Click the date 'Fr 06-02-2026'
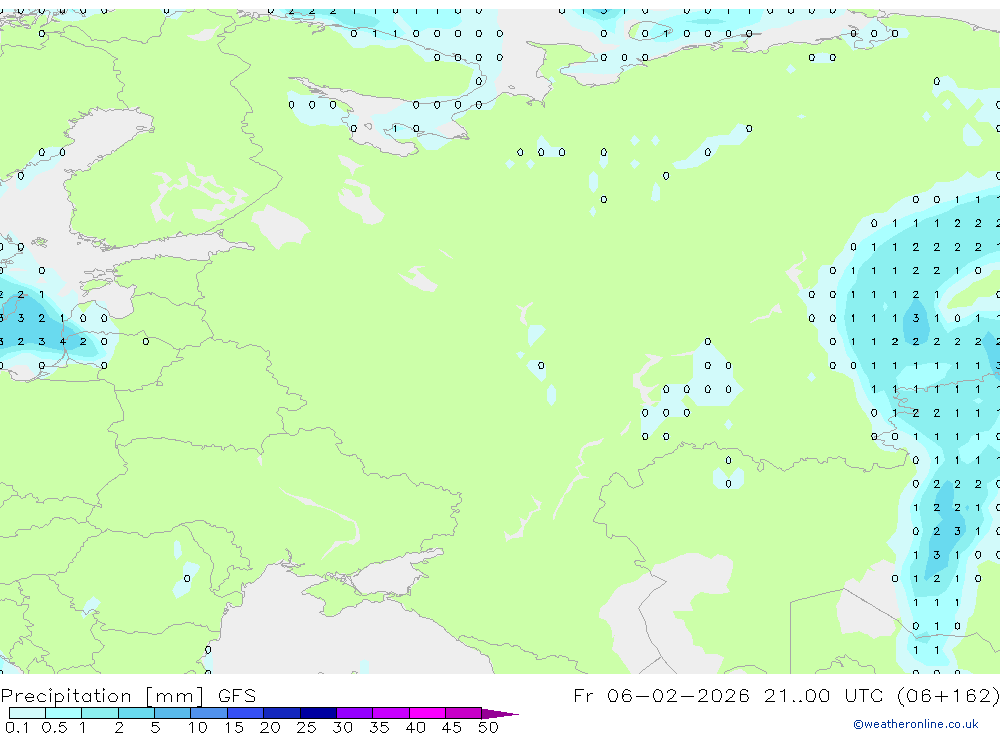Viewport: 1000px width, 733px height. 661,695
